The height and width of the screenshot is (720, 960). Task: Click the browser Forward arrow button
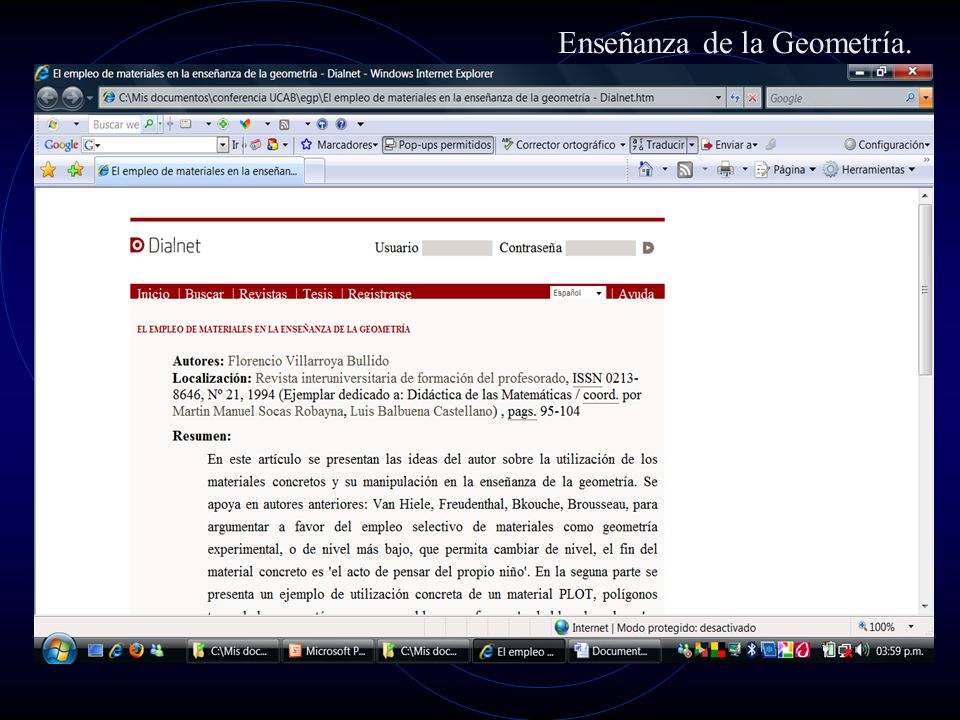tap(73, 97)
